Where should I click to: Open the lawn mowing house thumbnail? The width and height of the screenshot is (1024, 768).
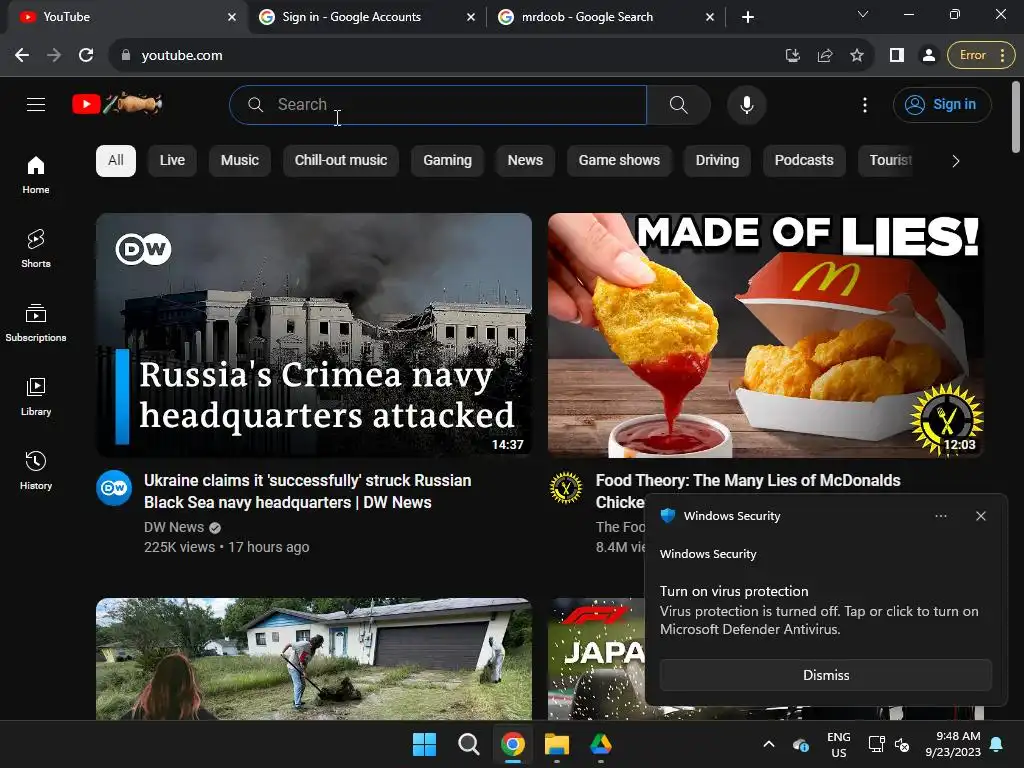[x=313, y=659]
